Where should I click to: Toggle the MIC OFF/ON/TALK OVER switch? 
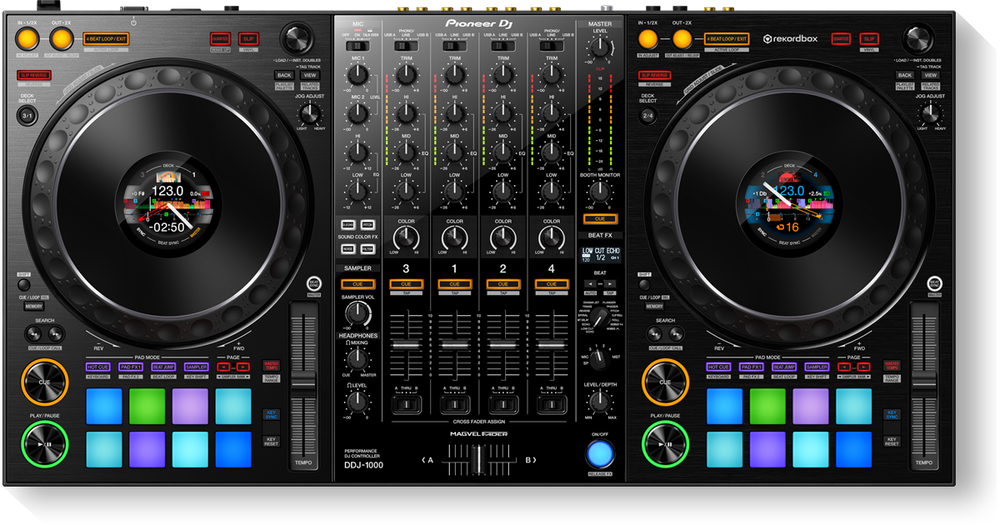coord(358,46)
